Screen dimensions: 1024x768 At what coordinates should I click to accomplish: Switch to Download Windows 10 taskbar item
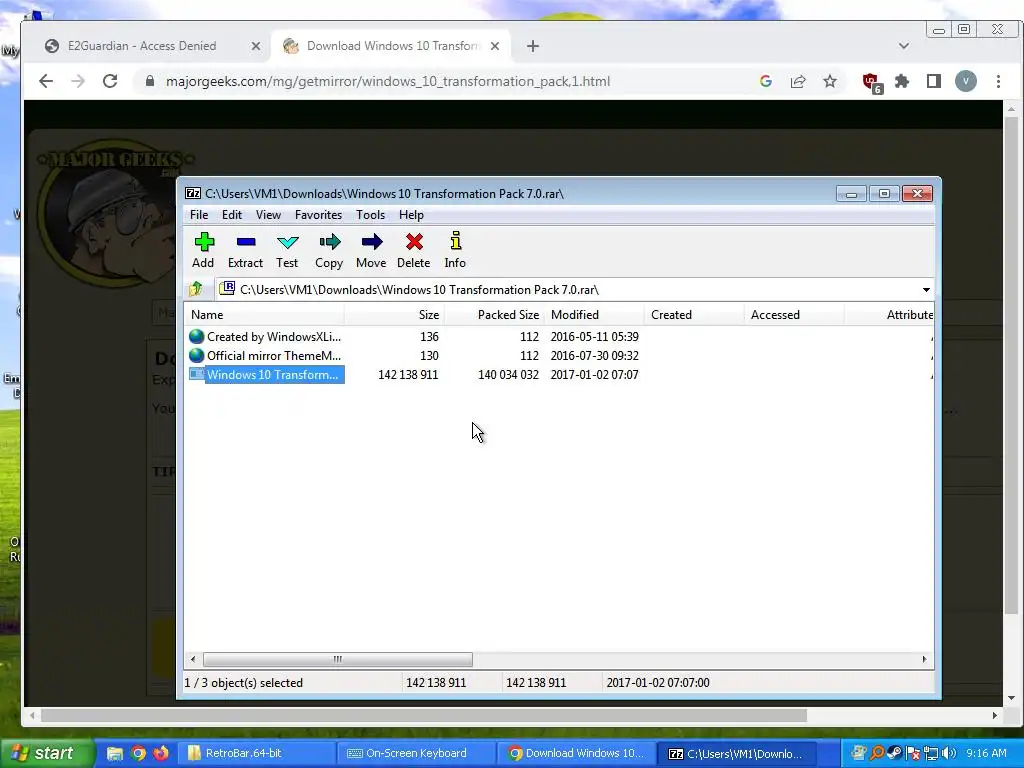point(577,754)
